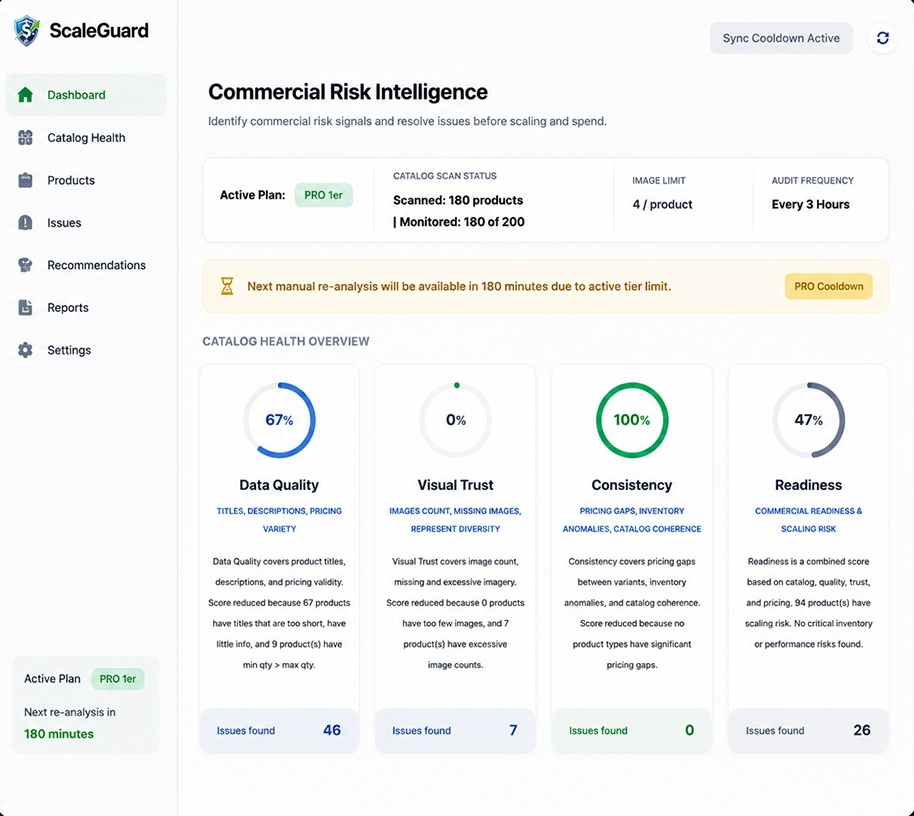Click the '180 minutes' text in sidebar
914x816 pixels.
pos(59,734)
